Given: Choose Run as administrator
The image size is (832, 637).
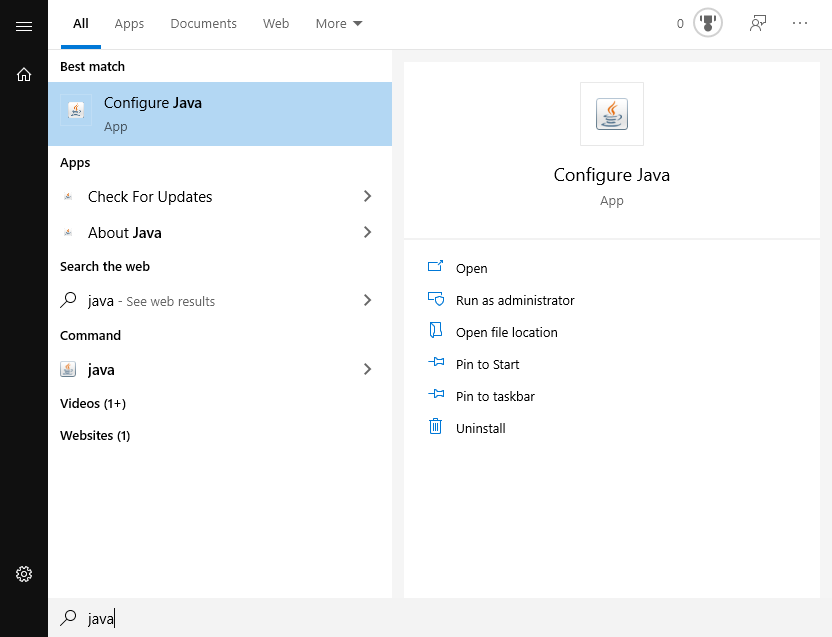Looking at the screenshot, I should pyautogui.click(x=515, y=300).
